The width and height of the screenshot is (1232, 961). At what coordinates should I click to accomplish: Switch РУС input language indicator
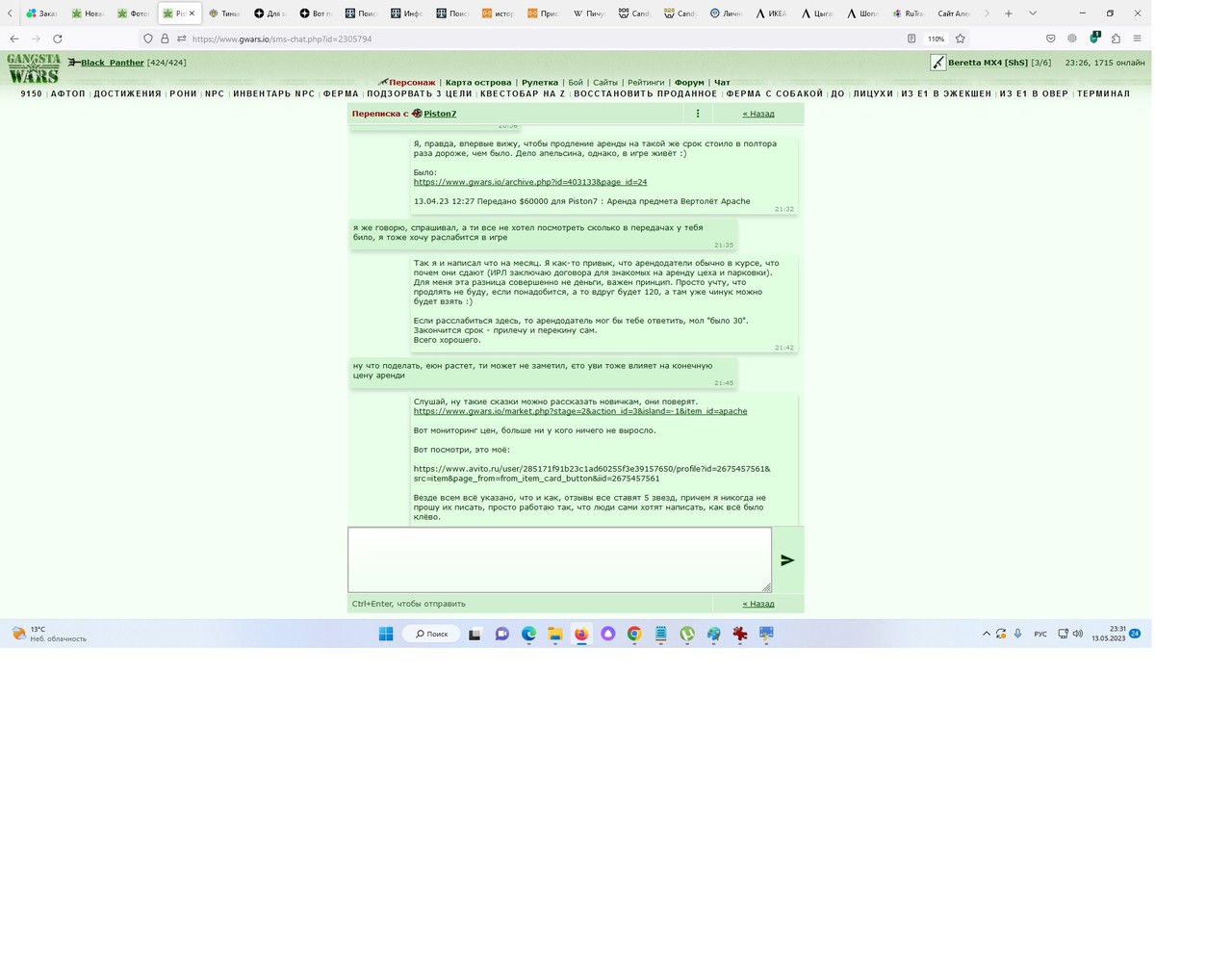[1040, 634]
